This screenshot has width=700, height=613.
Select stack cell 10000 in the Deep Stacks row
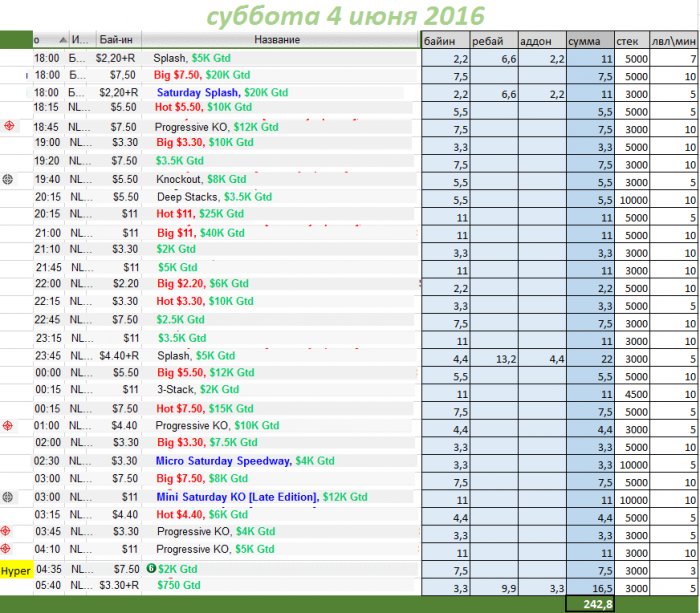[x=632, y=200]
